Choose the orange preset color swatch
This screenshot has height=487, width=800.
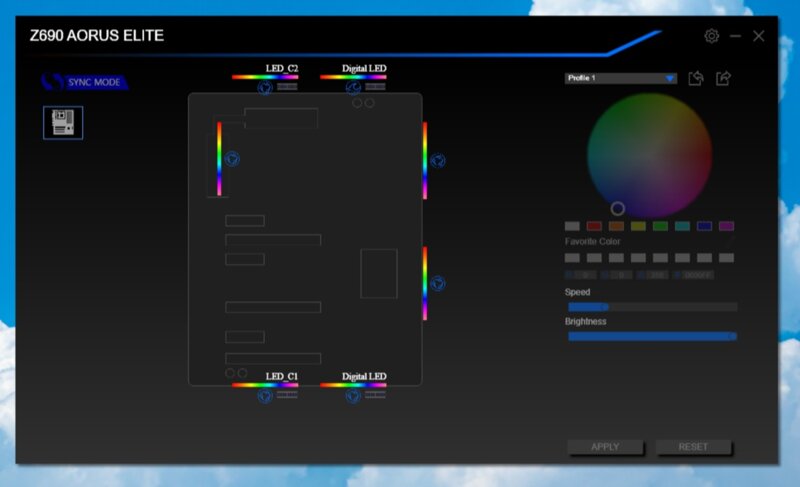tap(616, 226)
